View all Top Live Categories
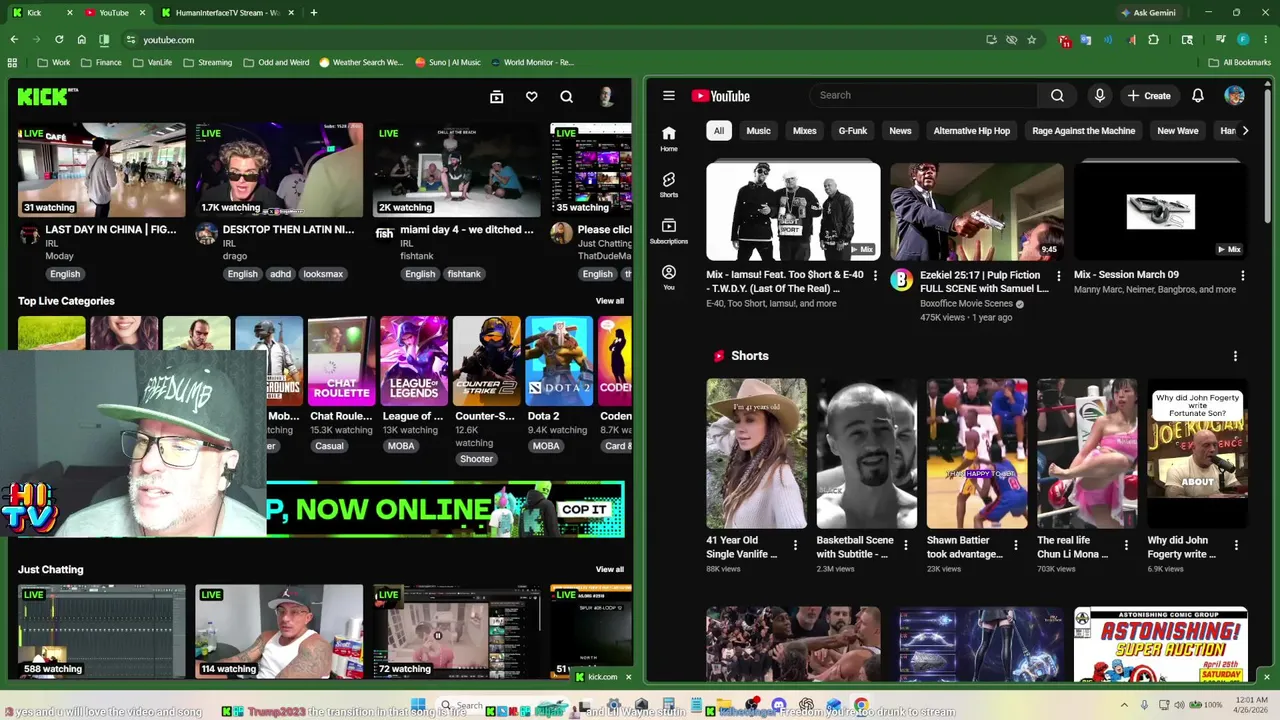 [x=610, y=301]
